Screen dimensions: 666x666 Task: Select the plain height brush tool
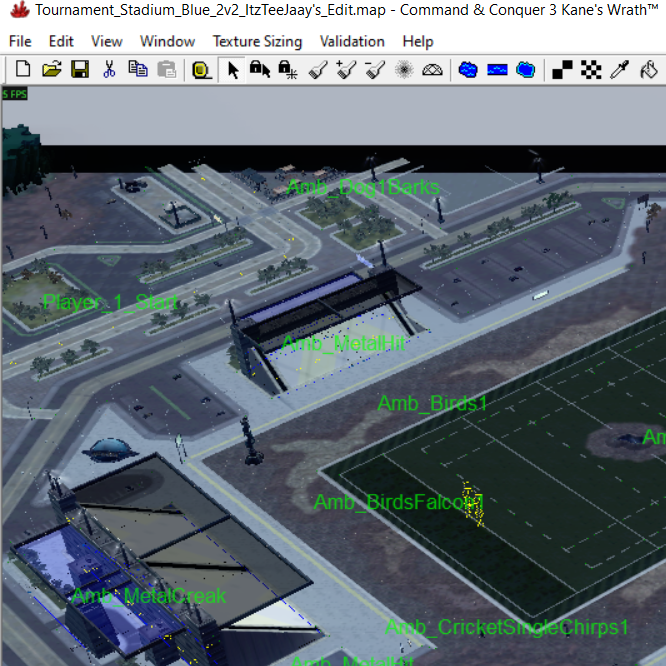[x=318, y=69]
